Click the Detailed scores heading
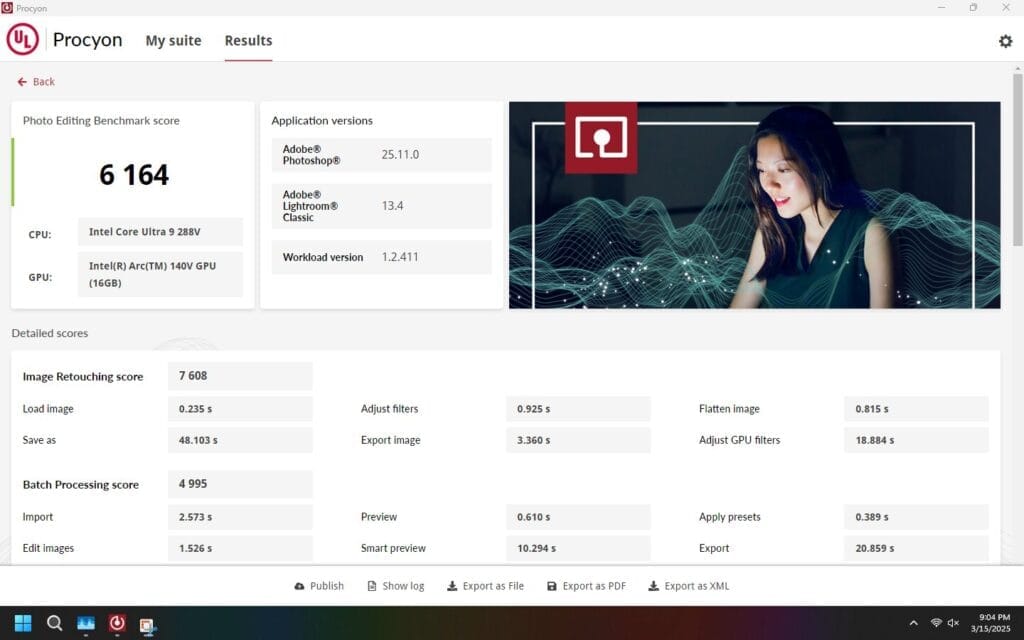The width and height of the screenshot is (1024, 640). point(50,333)
